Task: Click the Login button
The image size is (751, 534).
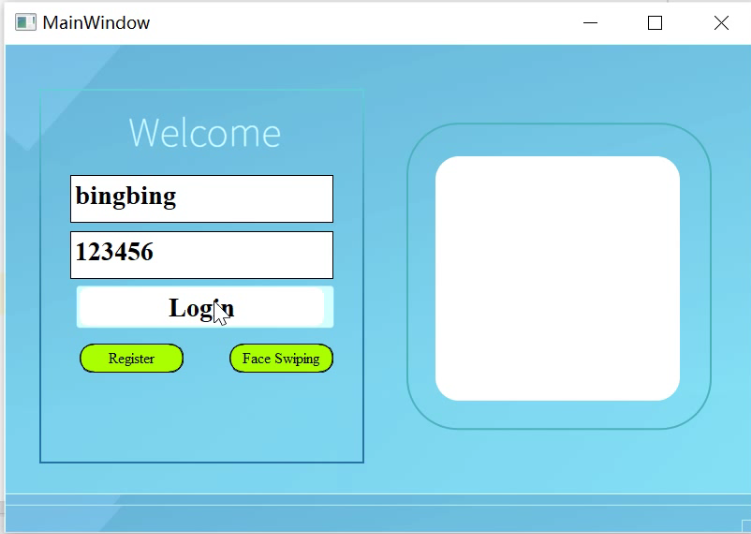Action: coord(205,307)
